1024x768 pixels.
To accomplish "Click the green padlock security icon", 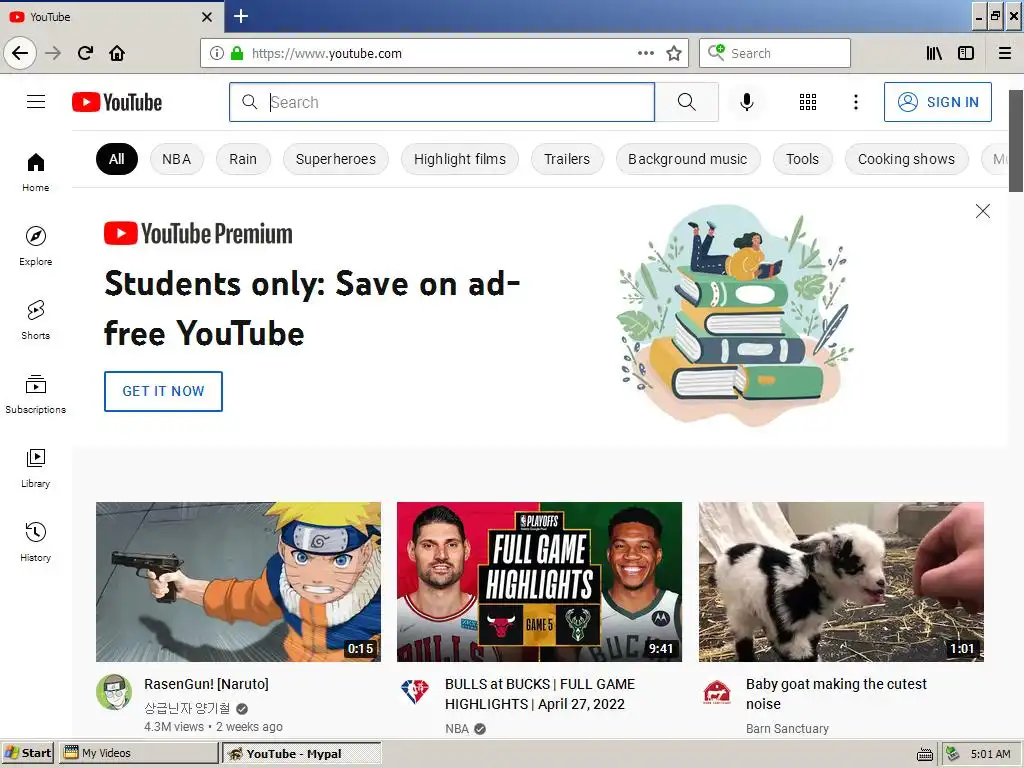I will click(x=237, y=53).
